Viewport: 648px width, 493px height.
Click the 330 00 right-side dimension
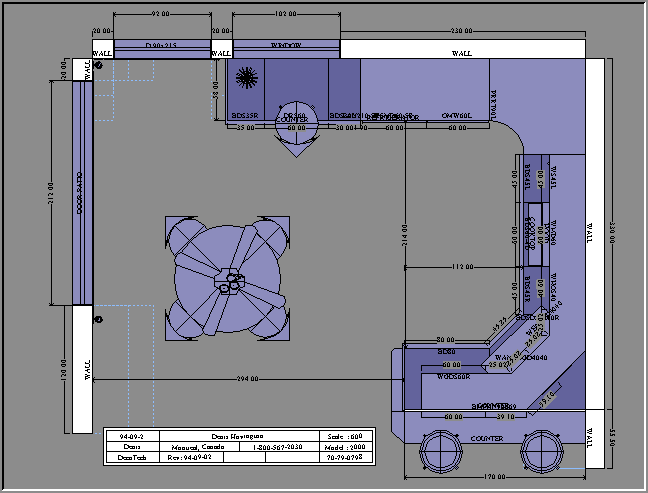pos(612,232)
